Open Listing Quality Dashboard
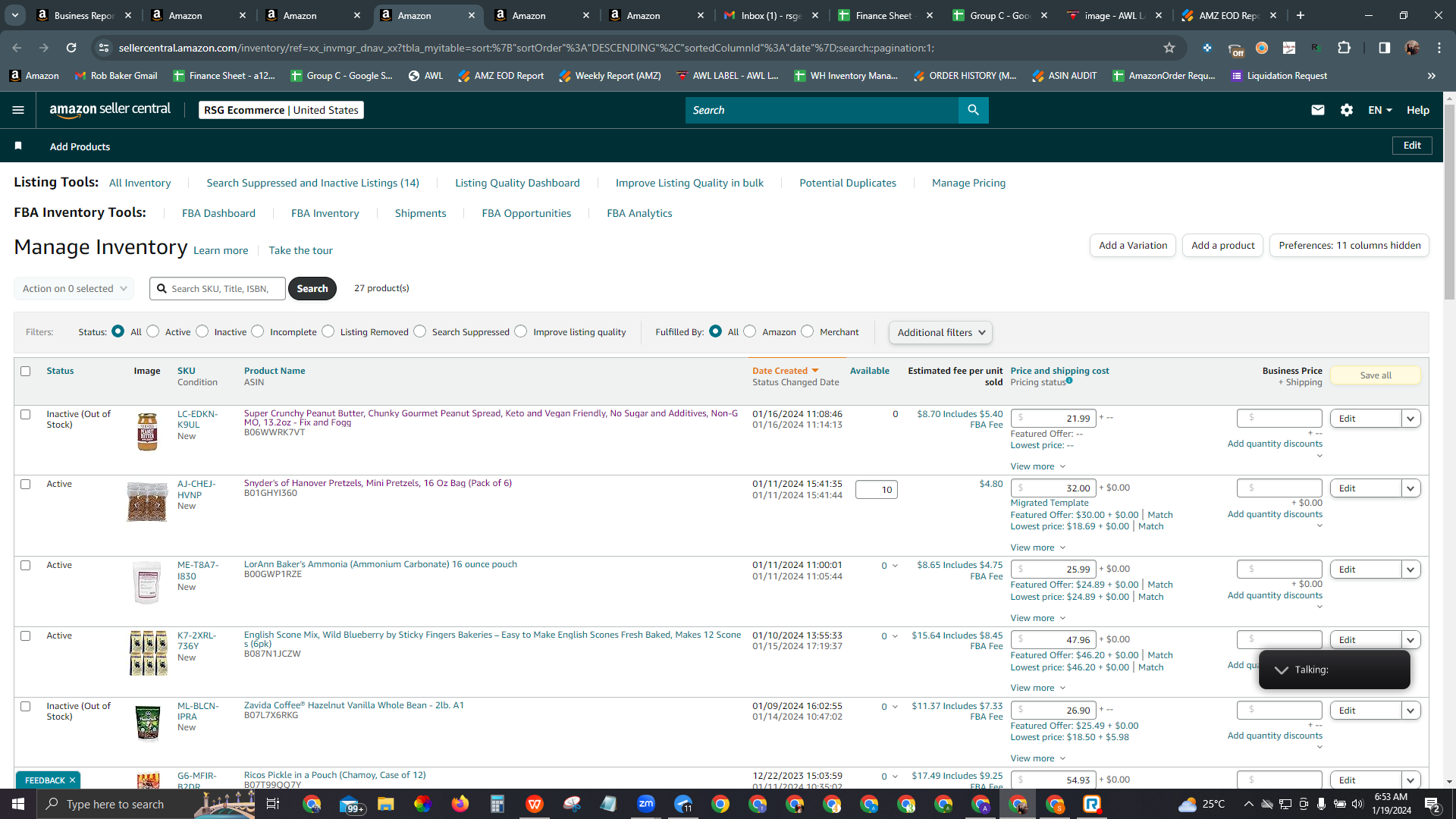The width and height of the screenshot is (1456, 819). [x=517, y=183]
